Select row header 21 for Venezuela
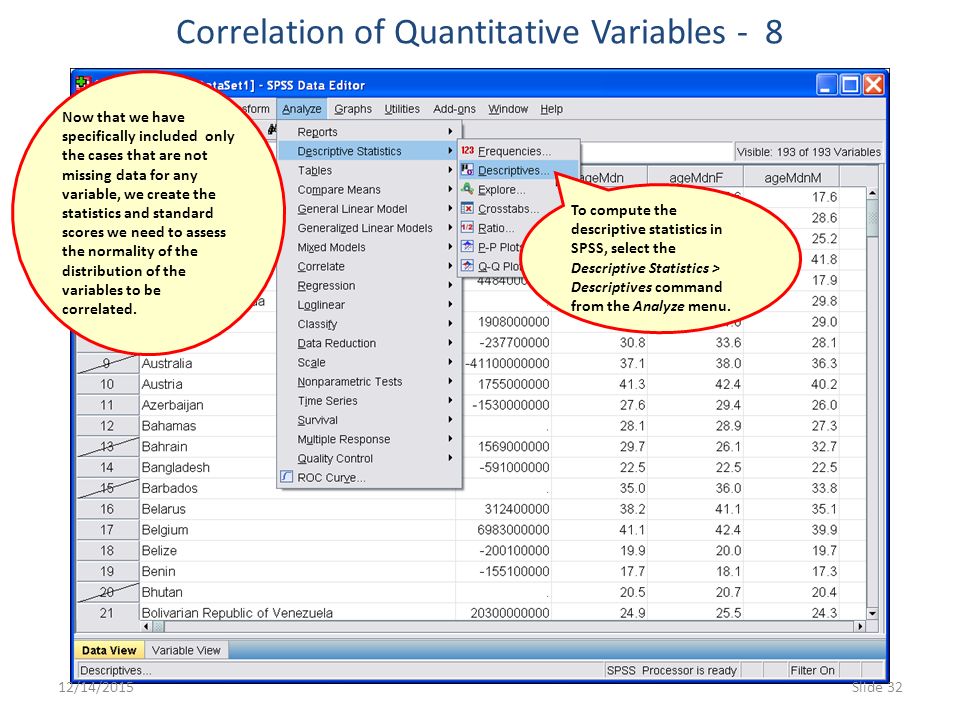Viewport: 960px width, 720px height. click(x=107, y=613)
